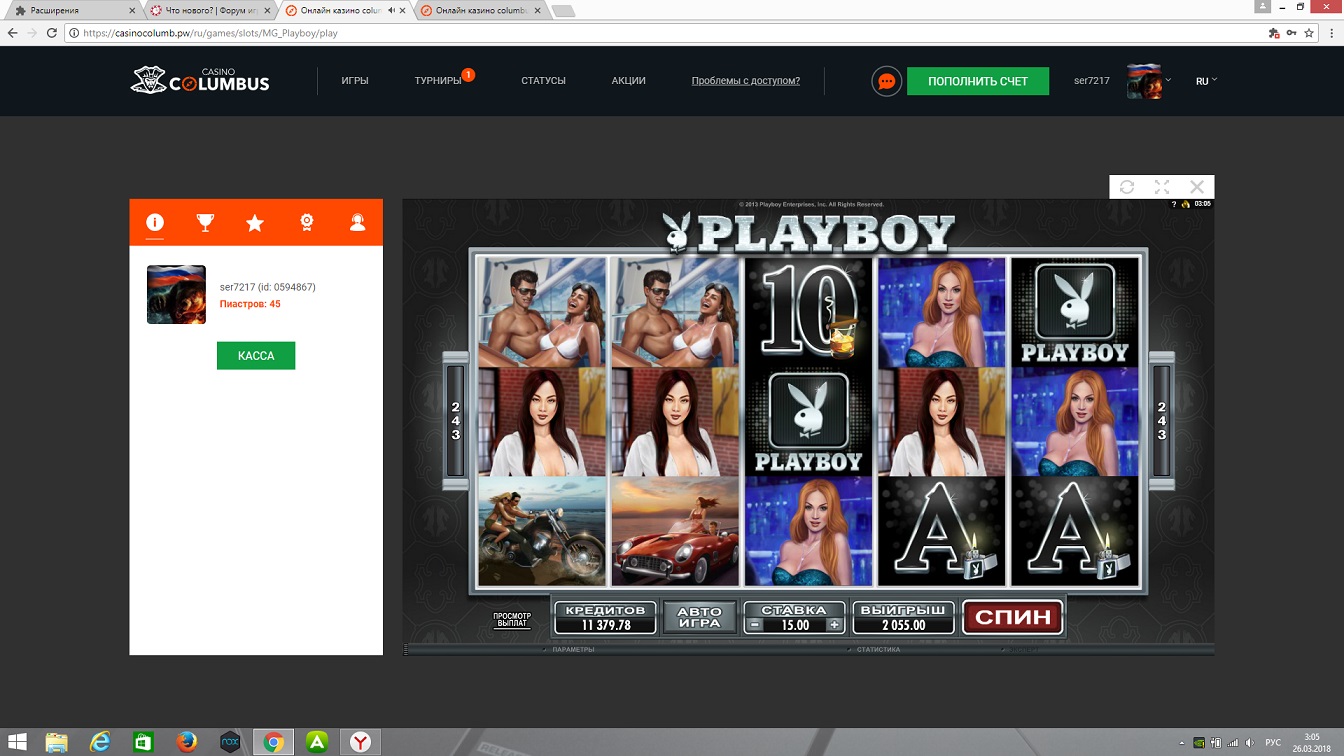Spin the reels with the Спин button
Screen dimensions: 1344x756
click(1013, 617)
